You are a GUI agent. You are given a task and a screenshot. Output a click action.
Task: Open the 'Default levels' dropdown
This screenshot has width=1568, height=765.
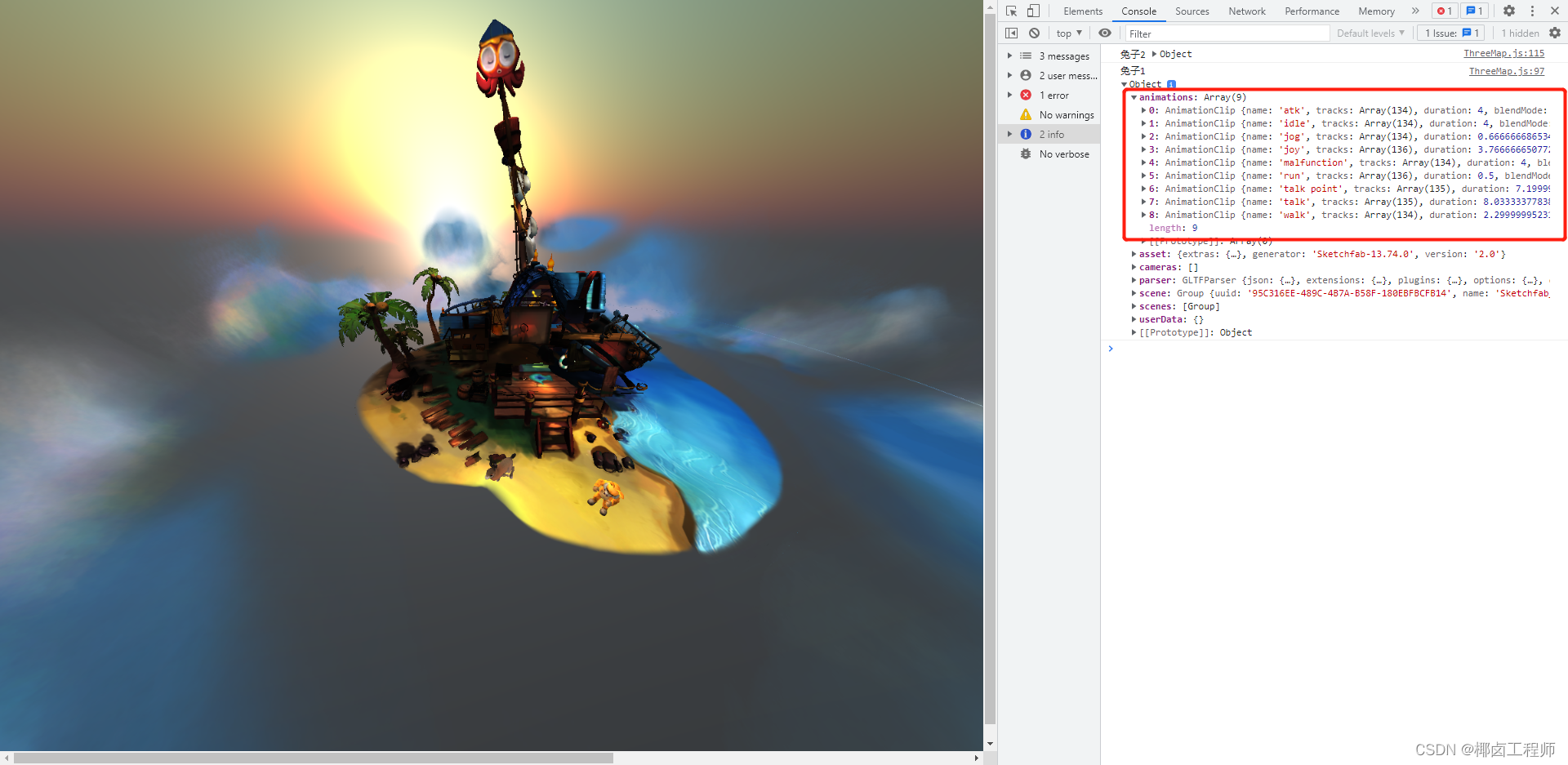(x=1370, y=33)
